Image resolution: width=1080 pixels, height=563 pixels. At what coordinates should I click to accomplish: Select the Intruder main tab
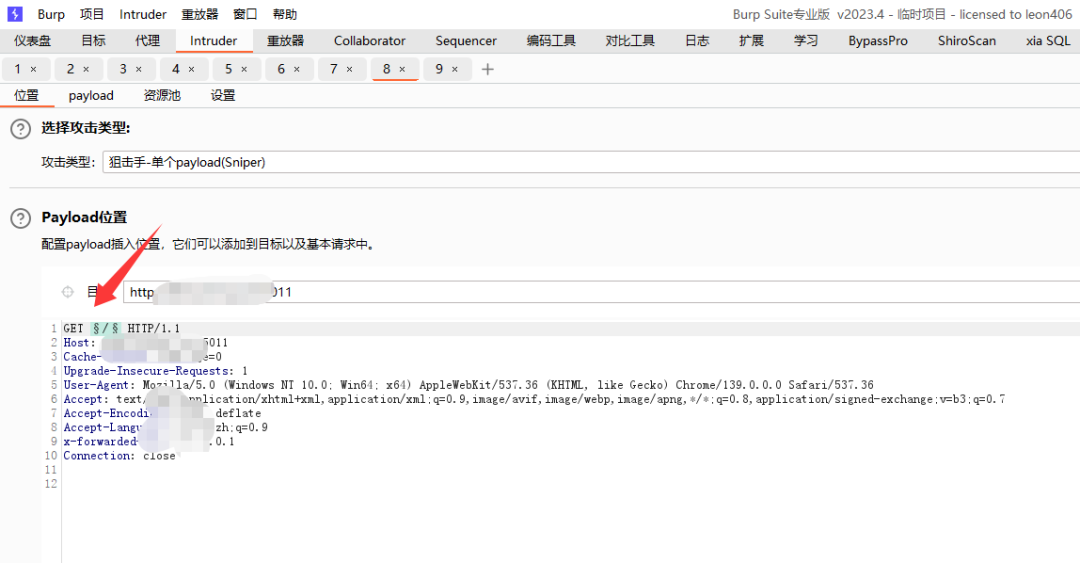point(214,41)
